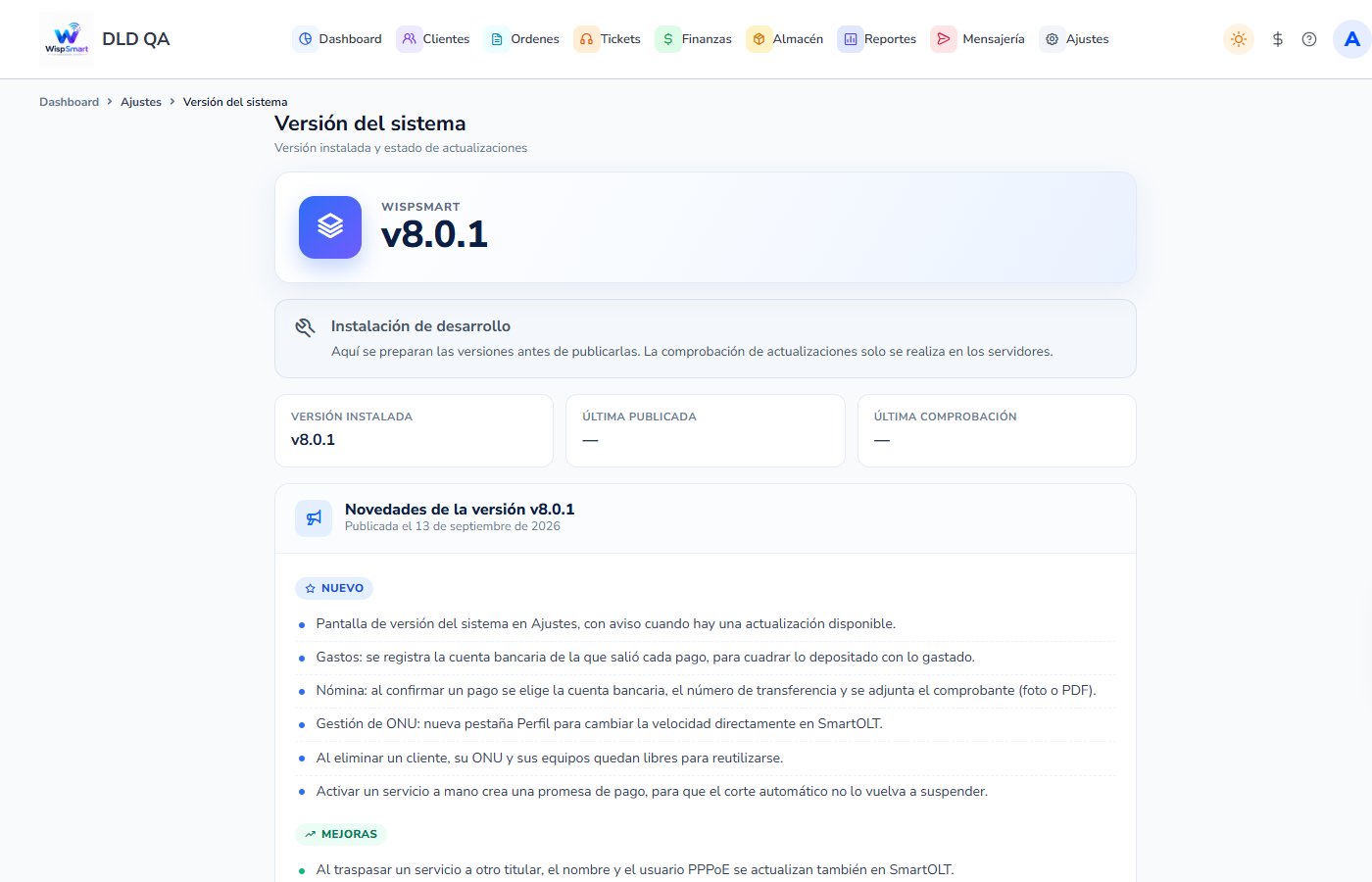
Task: Click the NUEVO badge
Action: pyautogui.click(x=334, y=588)
